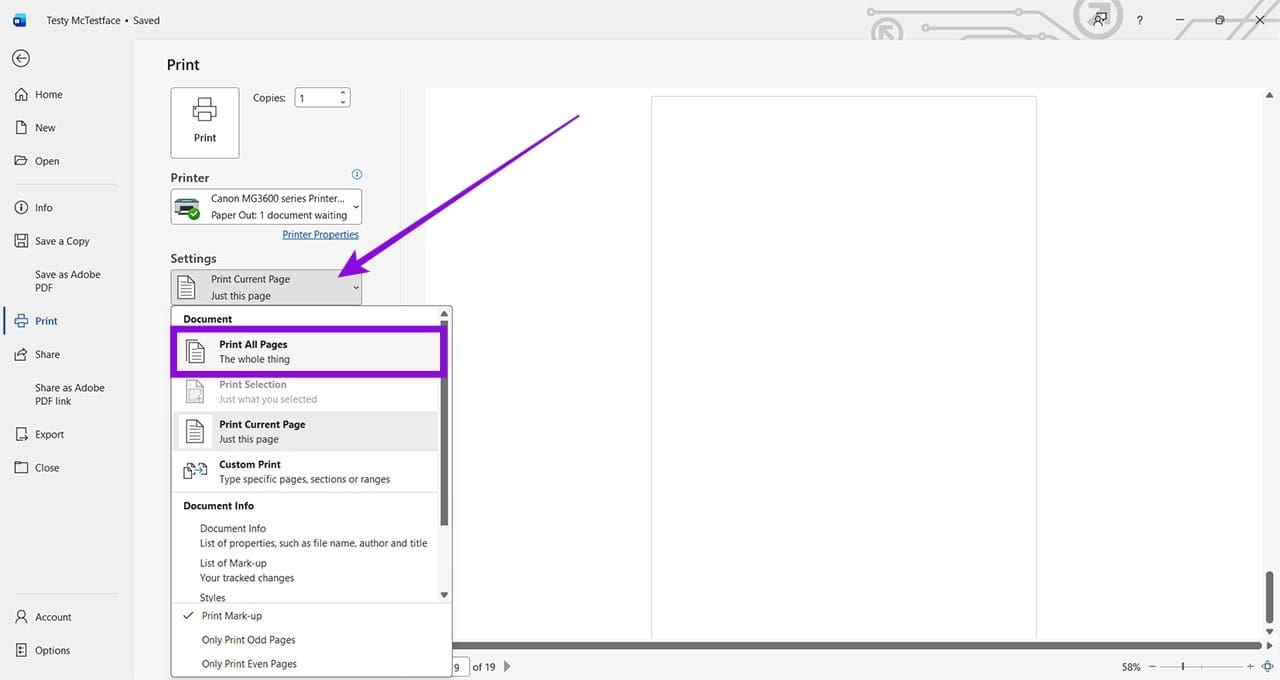Select Custom Print option

[x=306, y=471]
